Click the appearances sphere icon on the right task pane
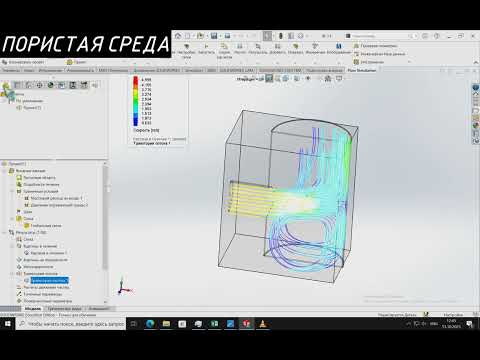The width and height of the screenshot is (480, 360). [x=476, y=125]
